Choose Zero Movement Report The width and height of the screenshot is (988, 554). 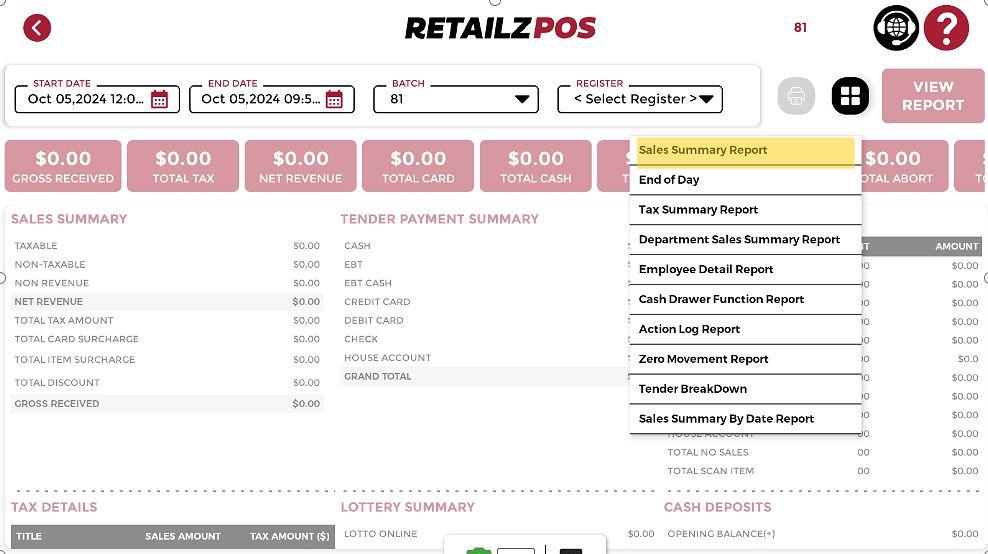click(x=745, y=359)
